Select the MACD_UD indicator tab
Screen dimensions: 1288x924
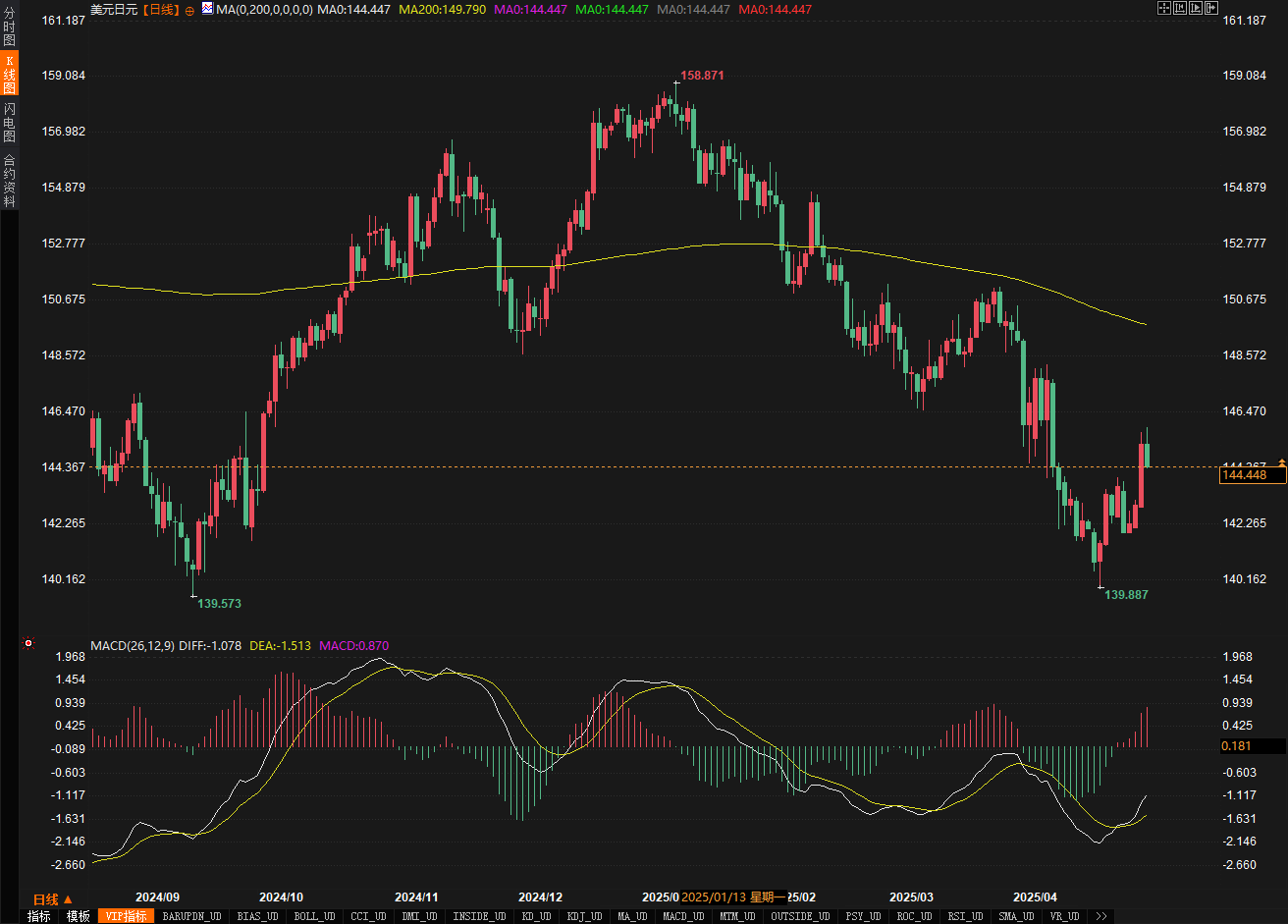point(682,916)
